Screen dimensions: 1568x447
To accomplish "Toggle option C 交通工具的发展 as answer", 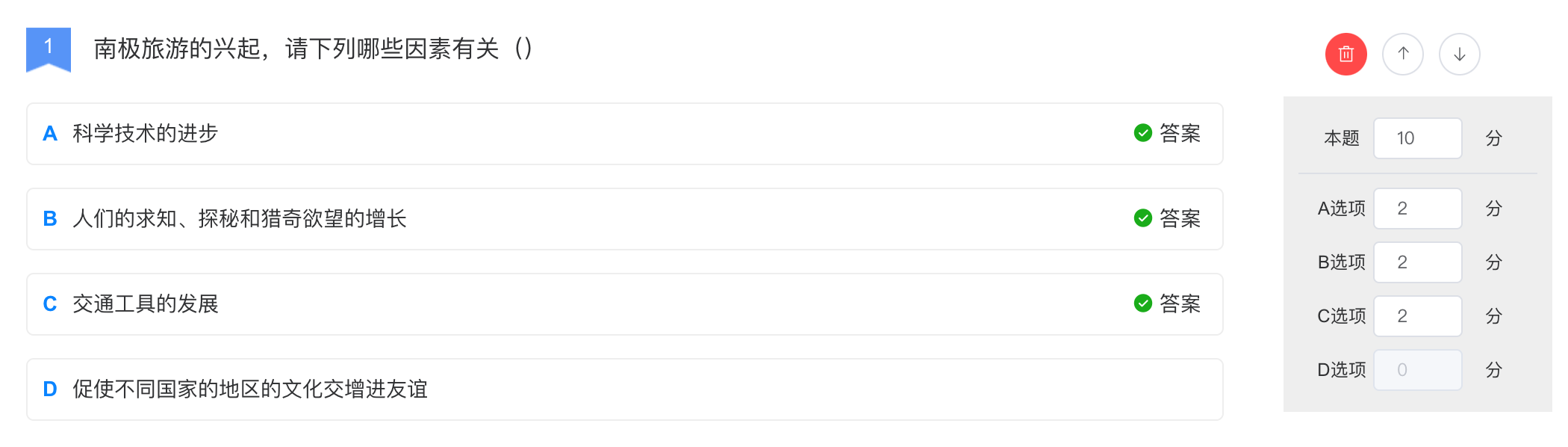I will coord(625,304).
